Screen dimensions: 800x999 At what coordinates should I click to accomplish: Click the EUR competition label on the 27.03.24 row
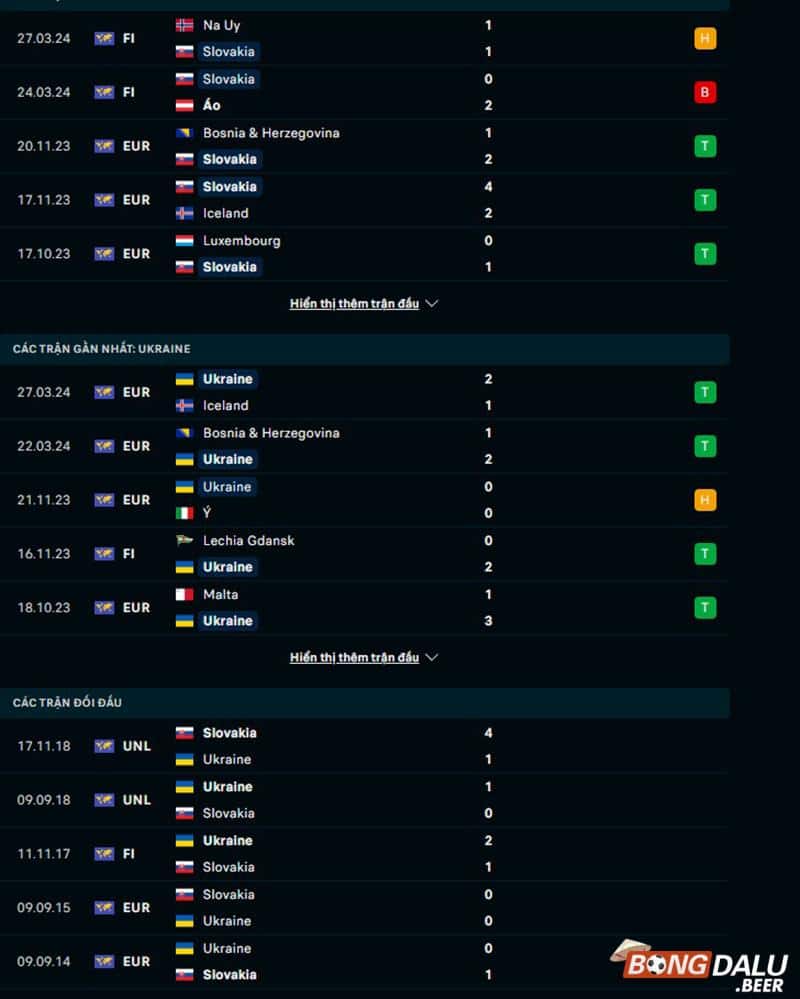click(135, 392)
